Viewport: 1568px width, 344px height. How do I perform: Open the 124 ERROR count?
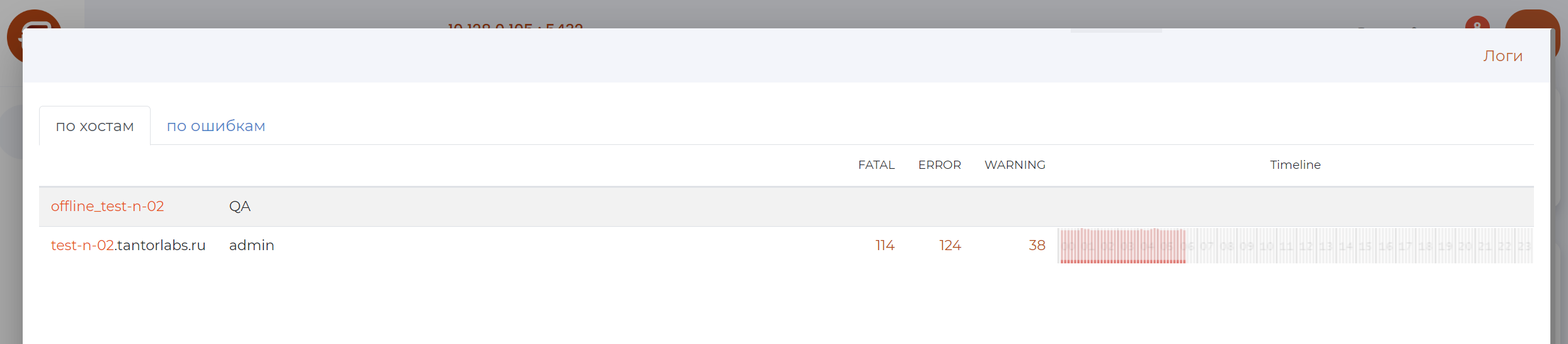click(x=950, y=246)
